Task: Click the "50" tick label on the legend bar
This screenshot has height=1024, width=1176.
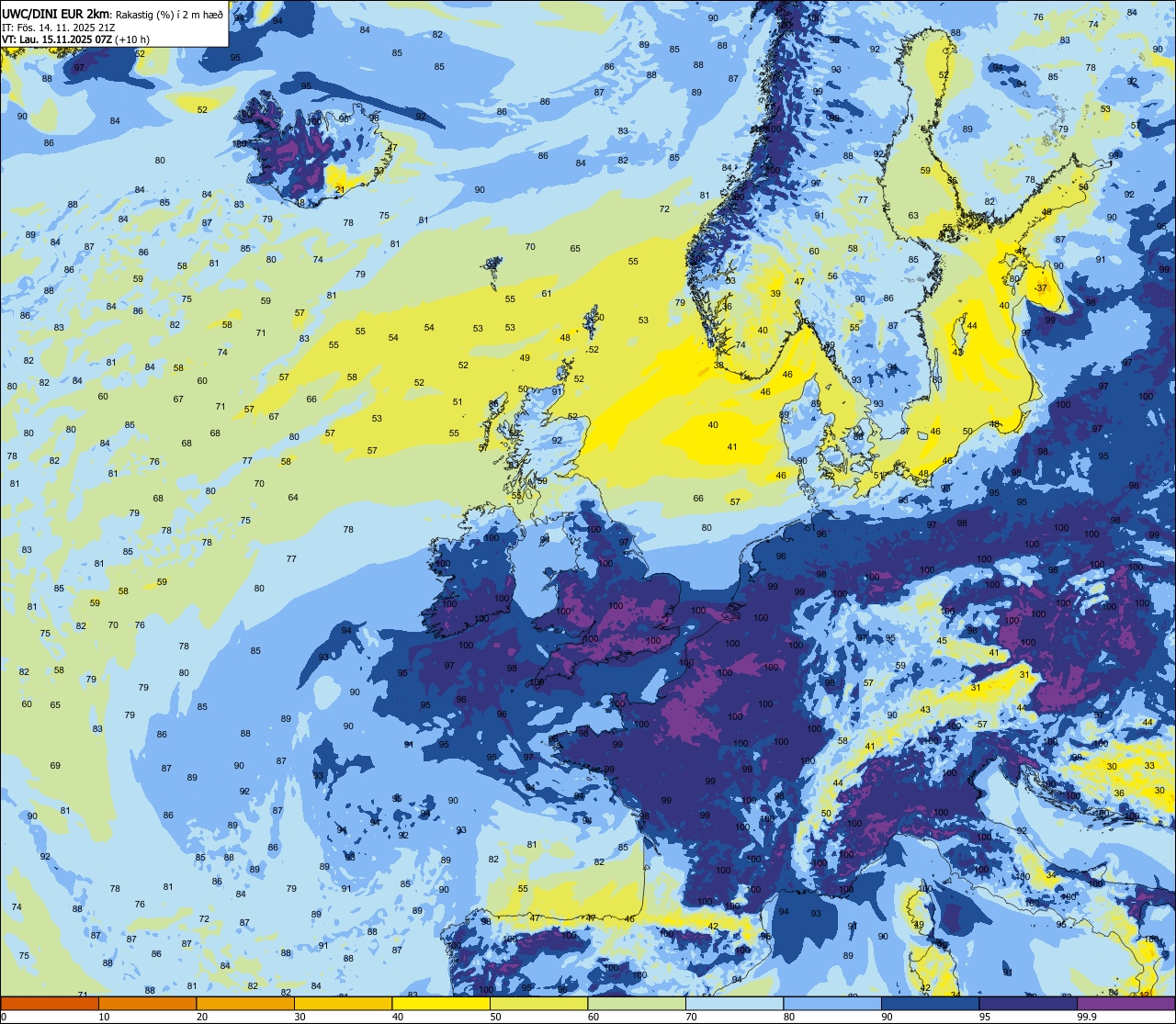Action: coord(496,1017)
